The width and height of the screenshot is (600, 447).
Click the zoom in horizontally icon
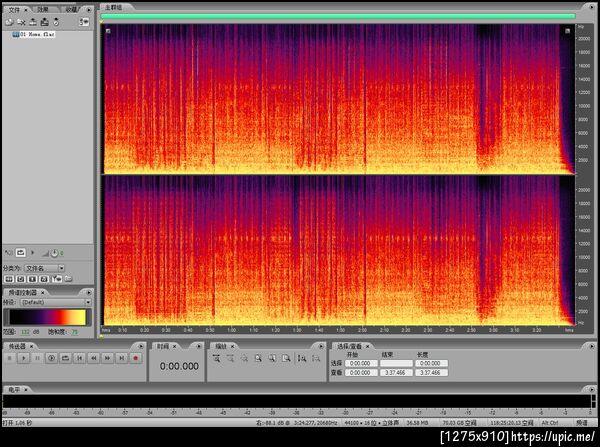217,357
